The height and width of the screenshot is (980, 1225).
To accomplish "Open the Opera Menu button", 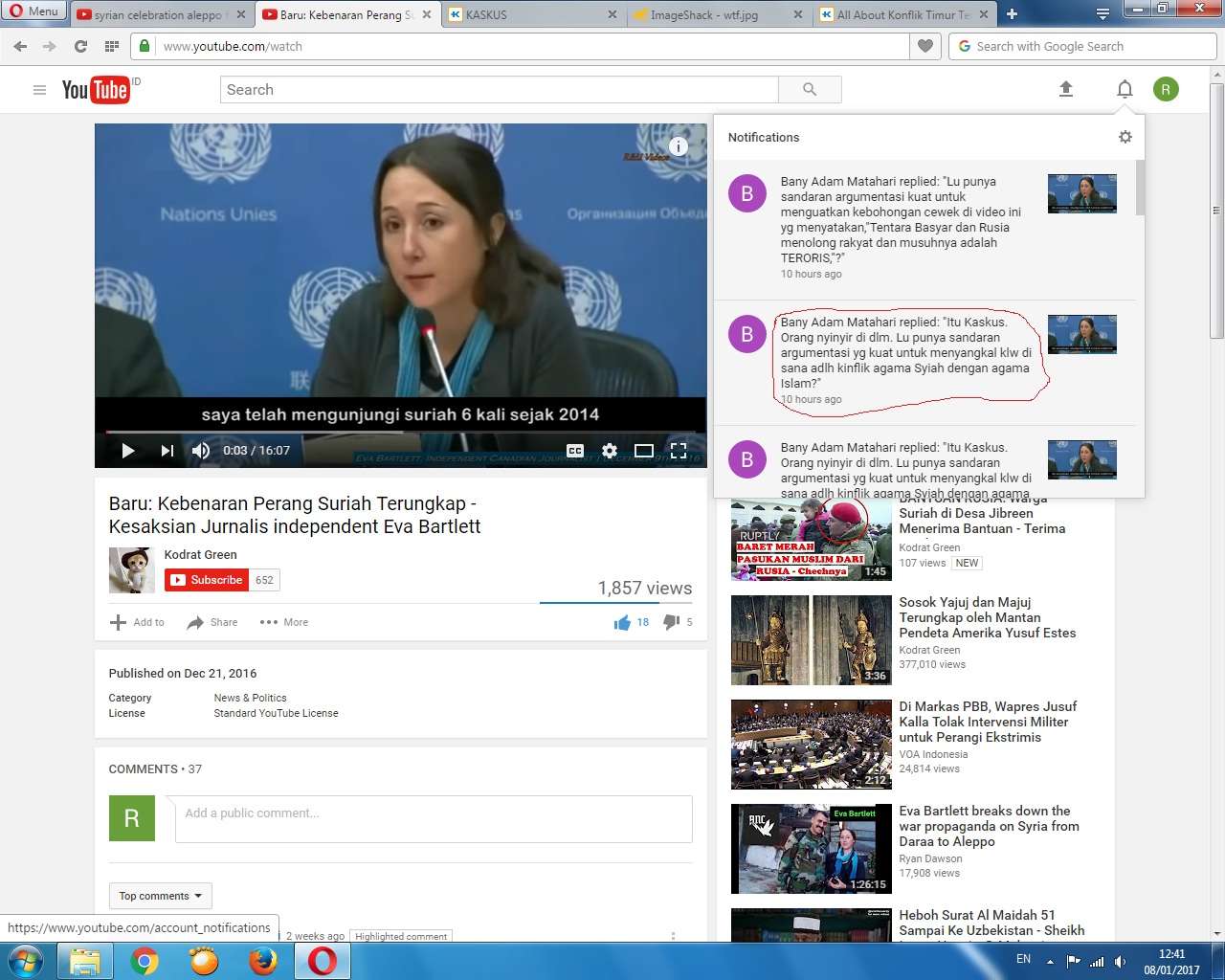I will 33,11.
